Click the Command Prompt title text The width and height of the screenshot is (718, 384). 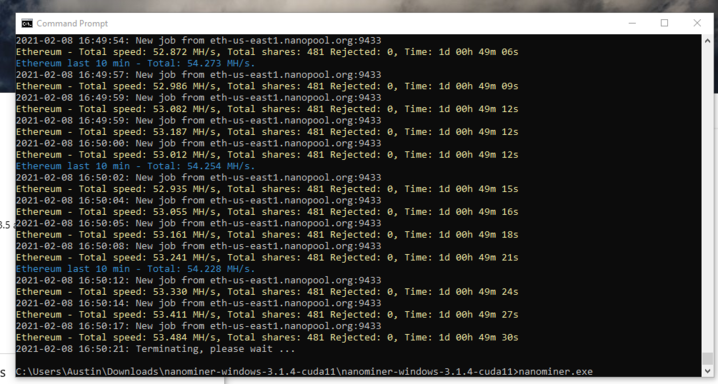coord(72,23)
